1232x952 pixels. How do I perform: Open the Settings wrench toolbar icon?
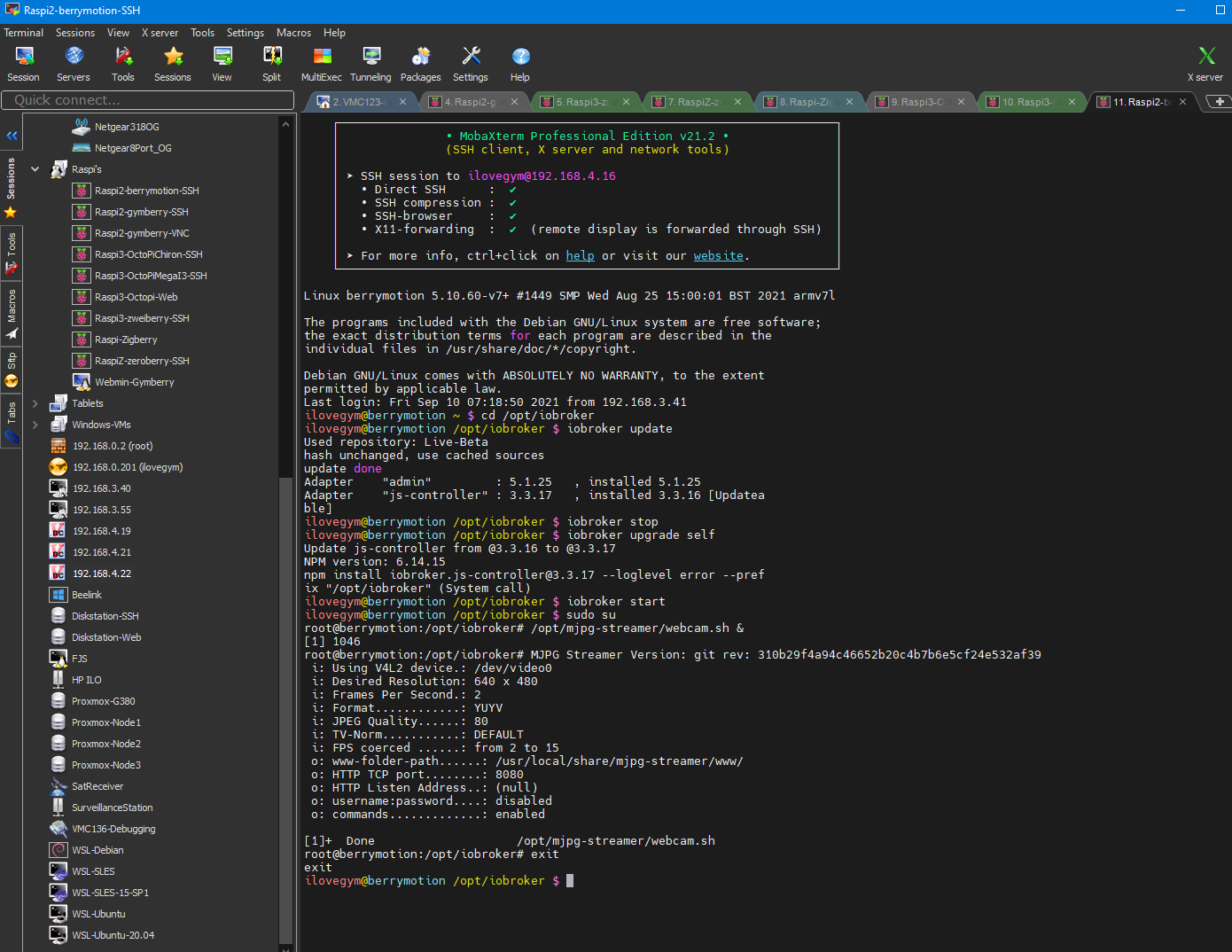[471, 64]
